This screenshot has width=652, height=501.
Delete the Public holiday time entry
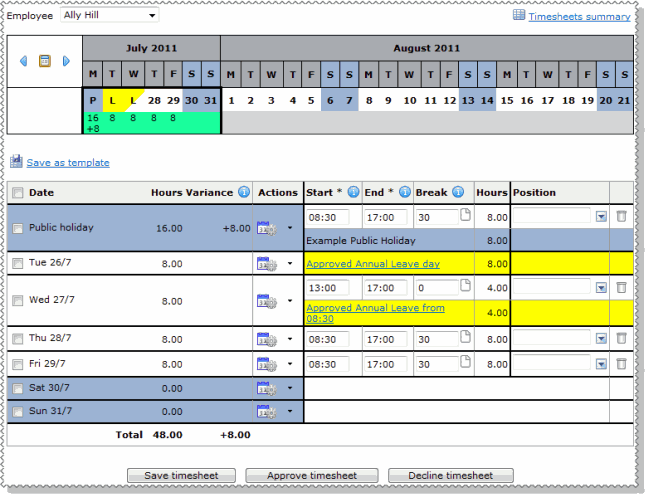pyautogui.click(x=621, y=216)
